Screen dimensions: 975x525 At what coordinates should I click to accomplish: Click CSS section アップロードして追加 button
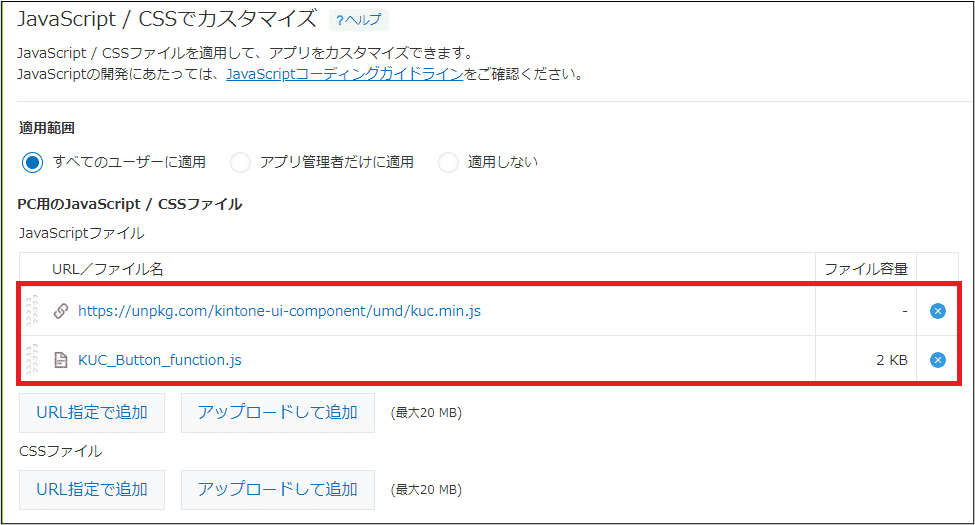[x=278, y=490]
